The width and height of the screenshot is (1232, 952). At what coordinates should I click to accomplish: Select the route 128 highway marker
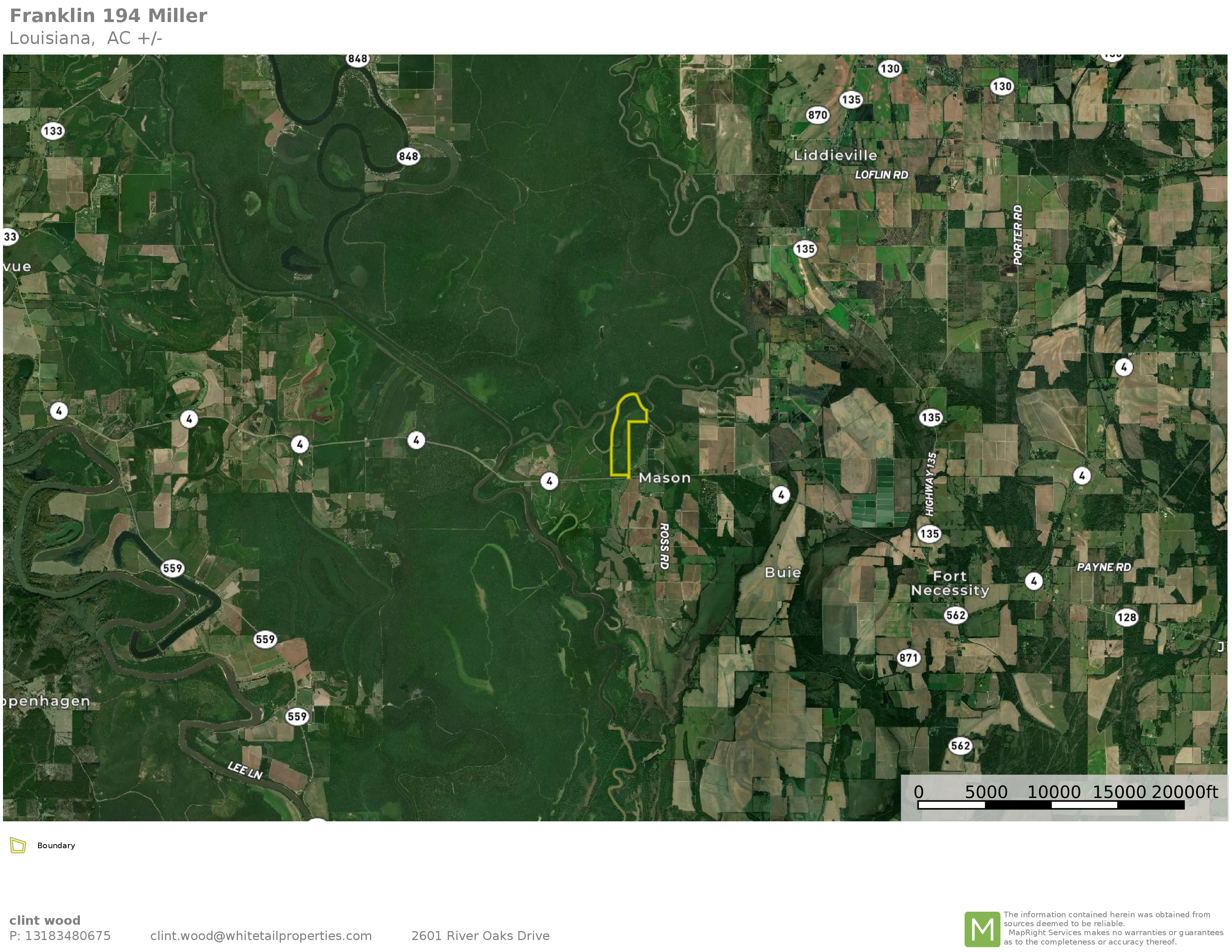point(1127,617)
